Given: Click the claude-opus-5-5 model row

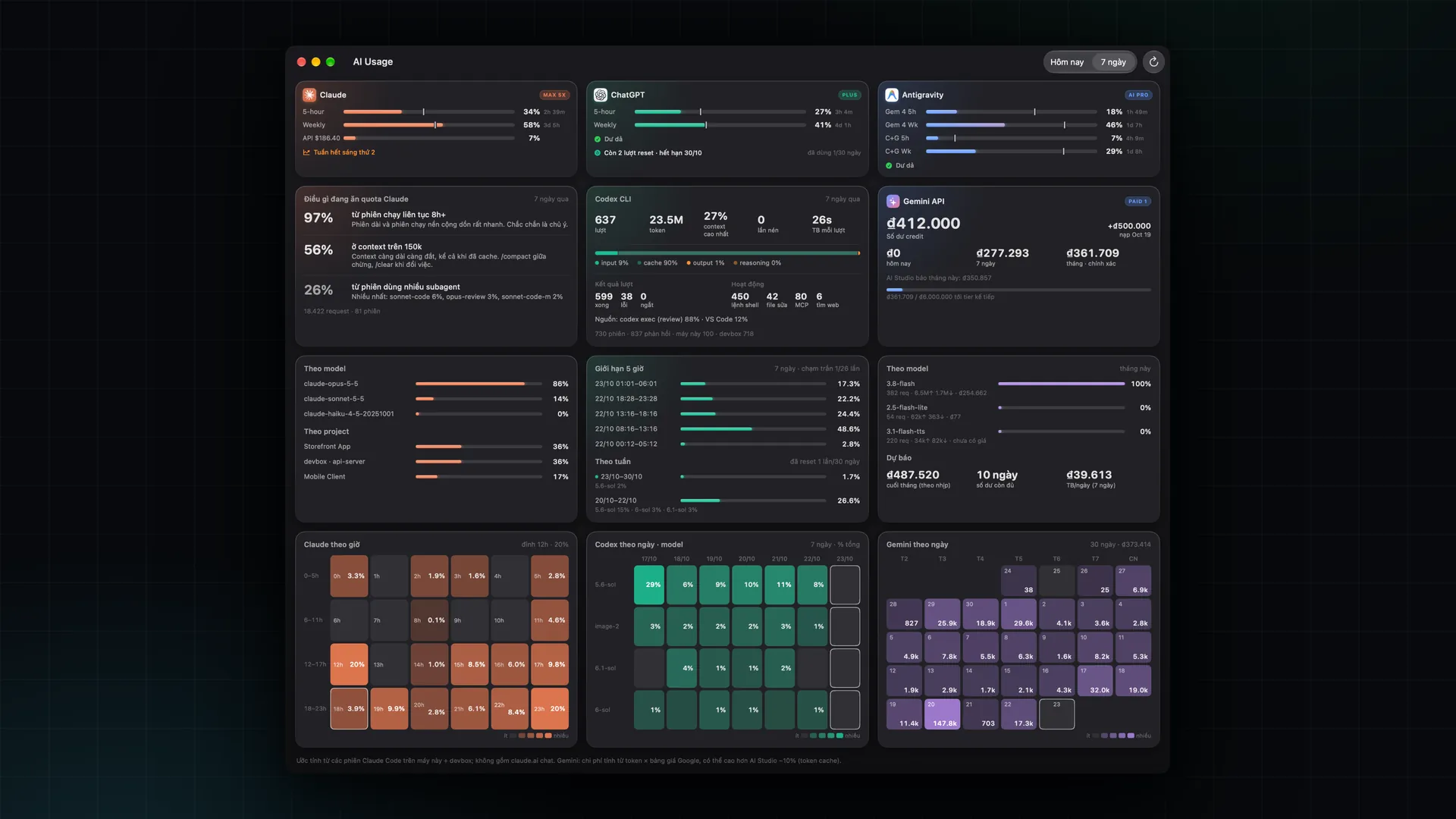Looking at the screenshot, I should point(436,384).
